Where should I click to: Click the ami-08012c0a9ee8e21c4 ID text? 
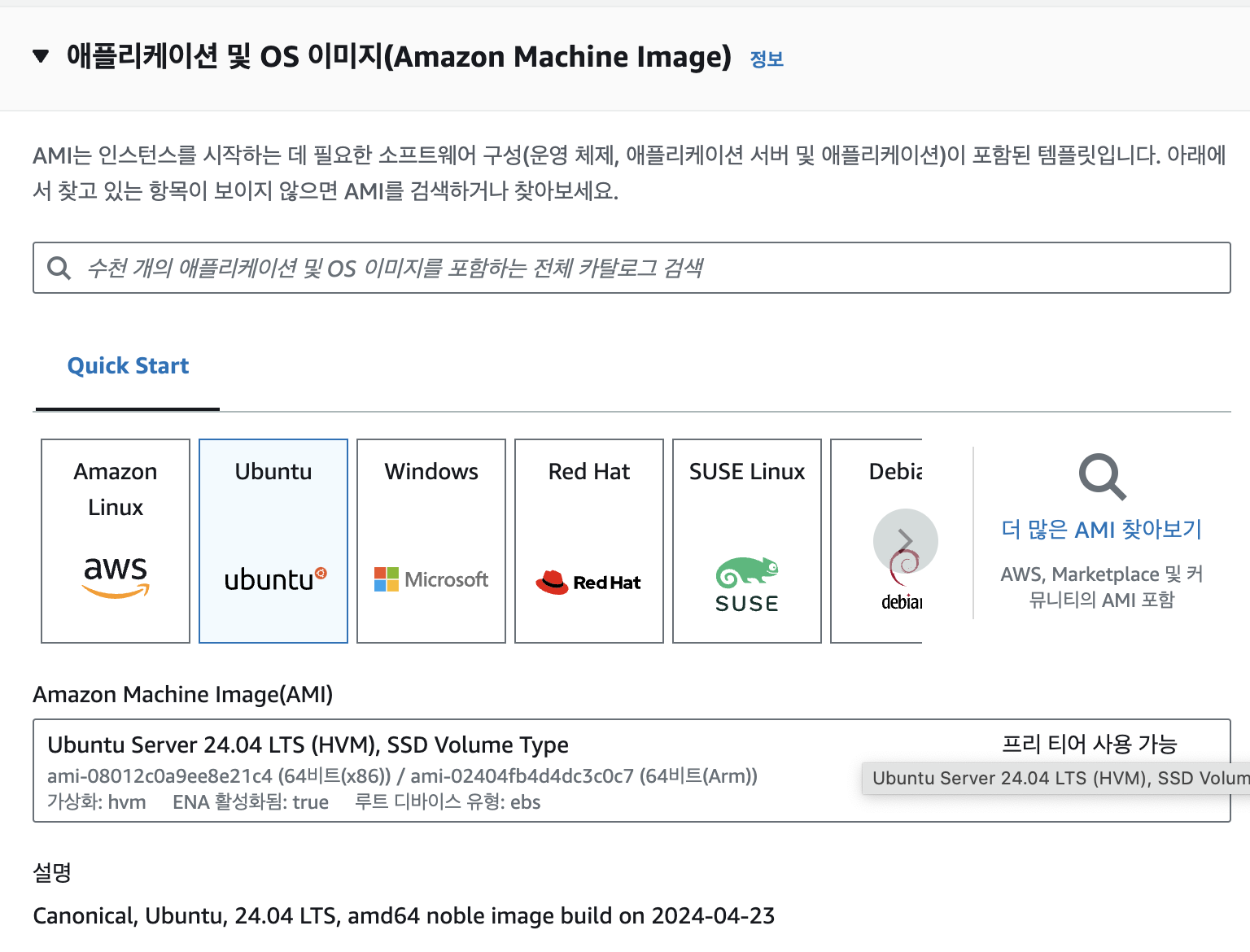pos(160,776)
